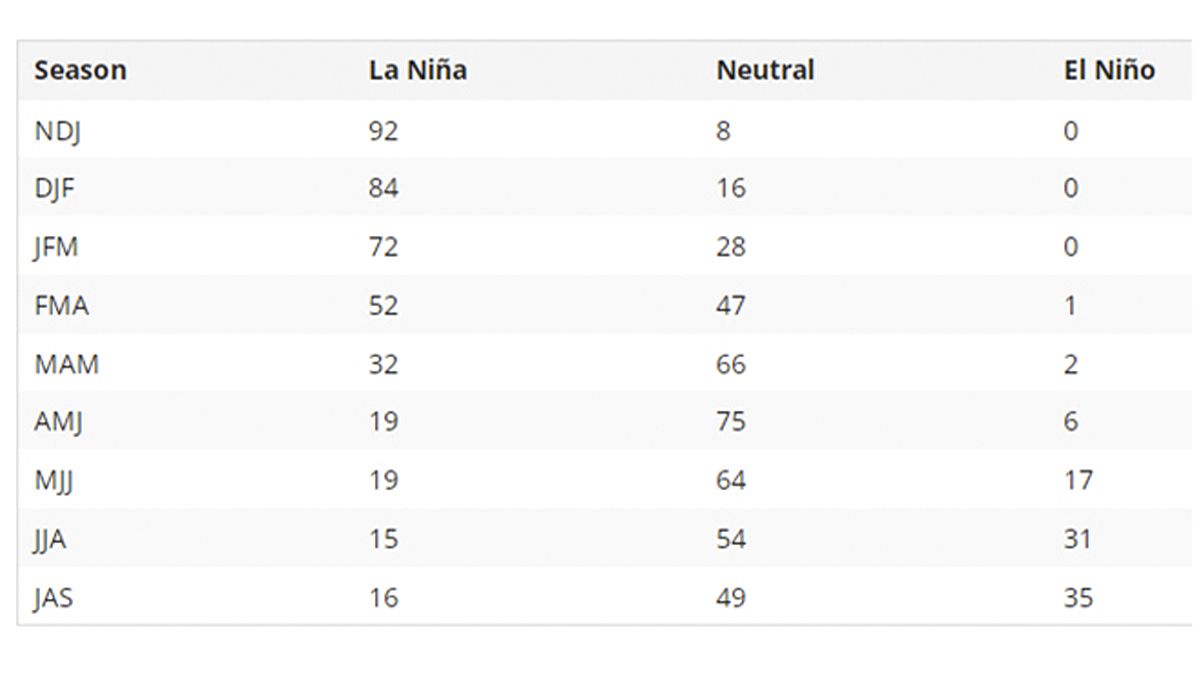Select the El Niño column header
Screen dimensions: 1200x675
coord(1109,70)
